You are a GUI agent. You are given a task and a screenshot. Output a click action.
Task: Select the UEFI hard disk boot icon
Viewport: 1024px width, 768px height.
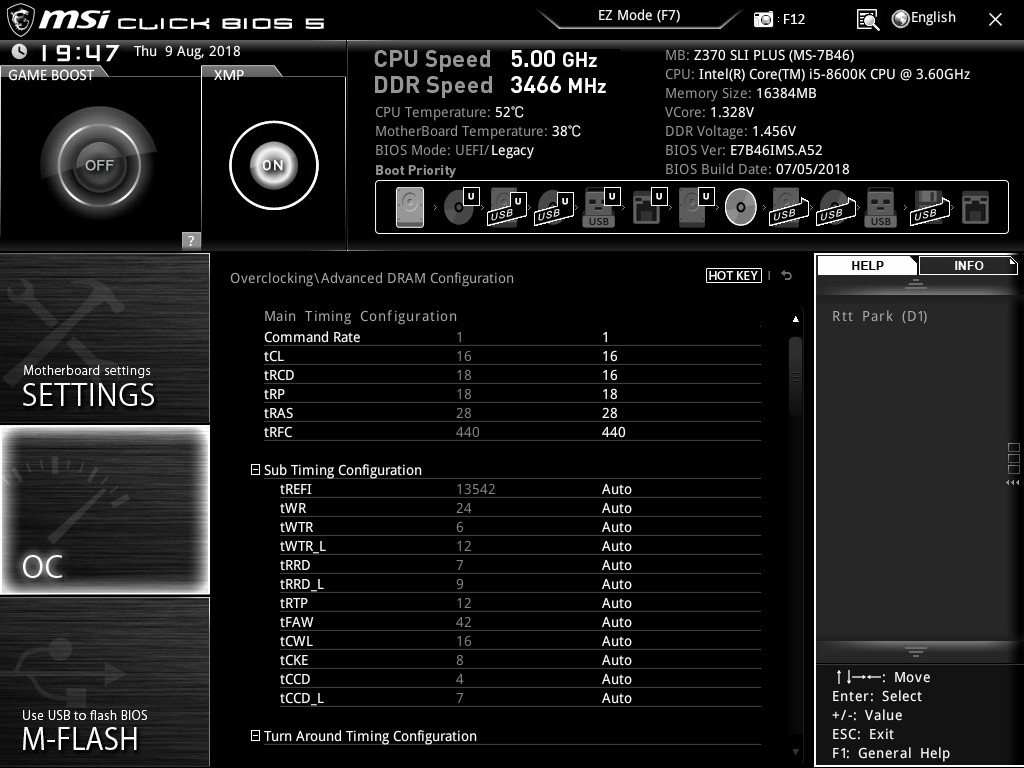click(696, 207)
